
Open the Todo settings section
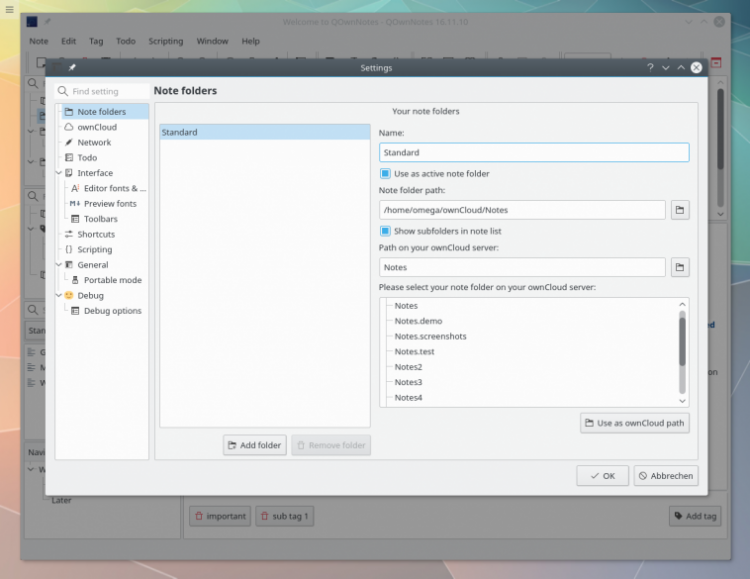pos(87,158)
